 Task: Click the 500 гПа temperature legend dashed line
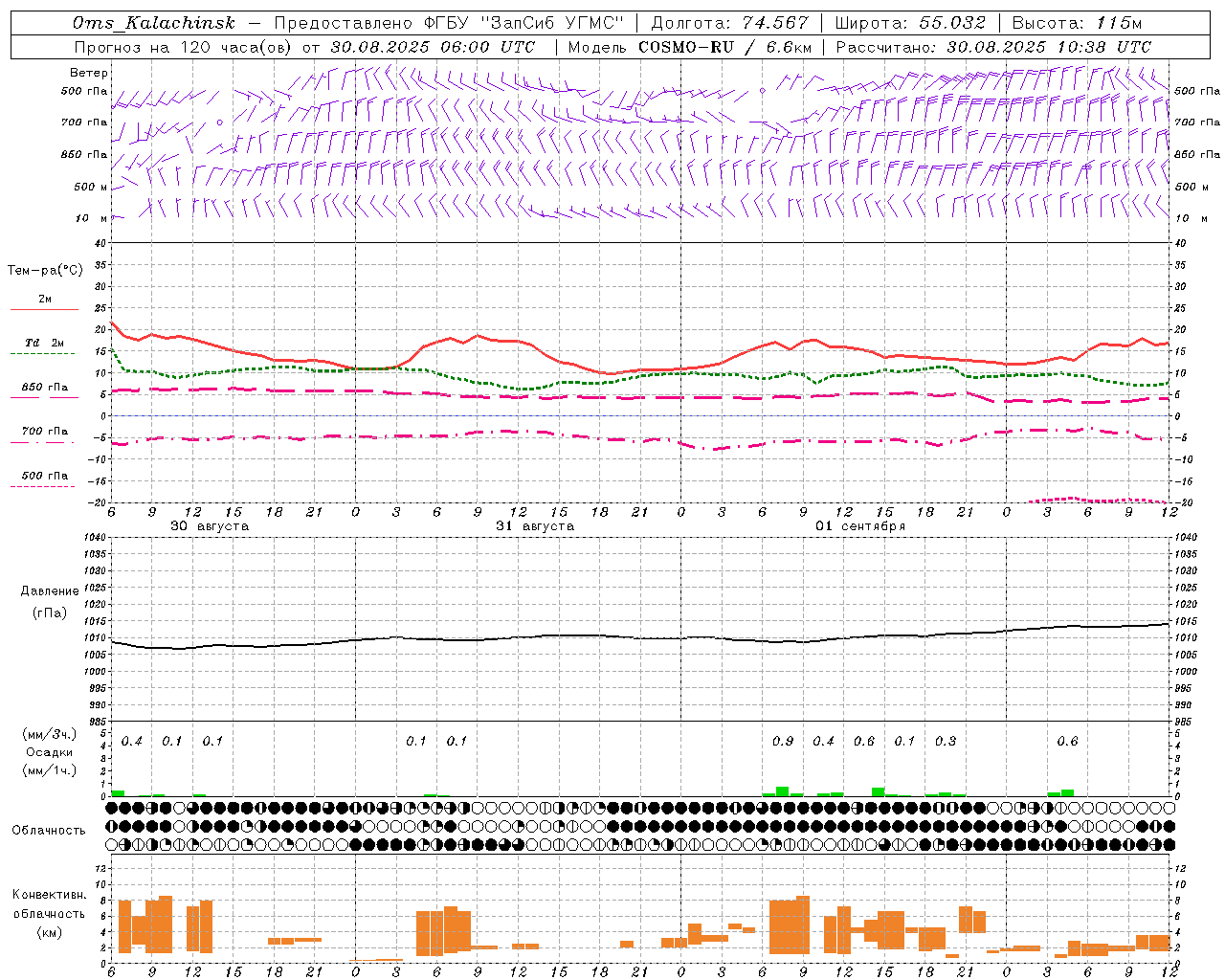[x=42, y=487]
